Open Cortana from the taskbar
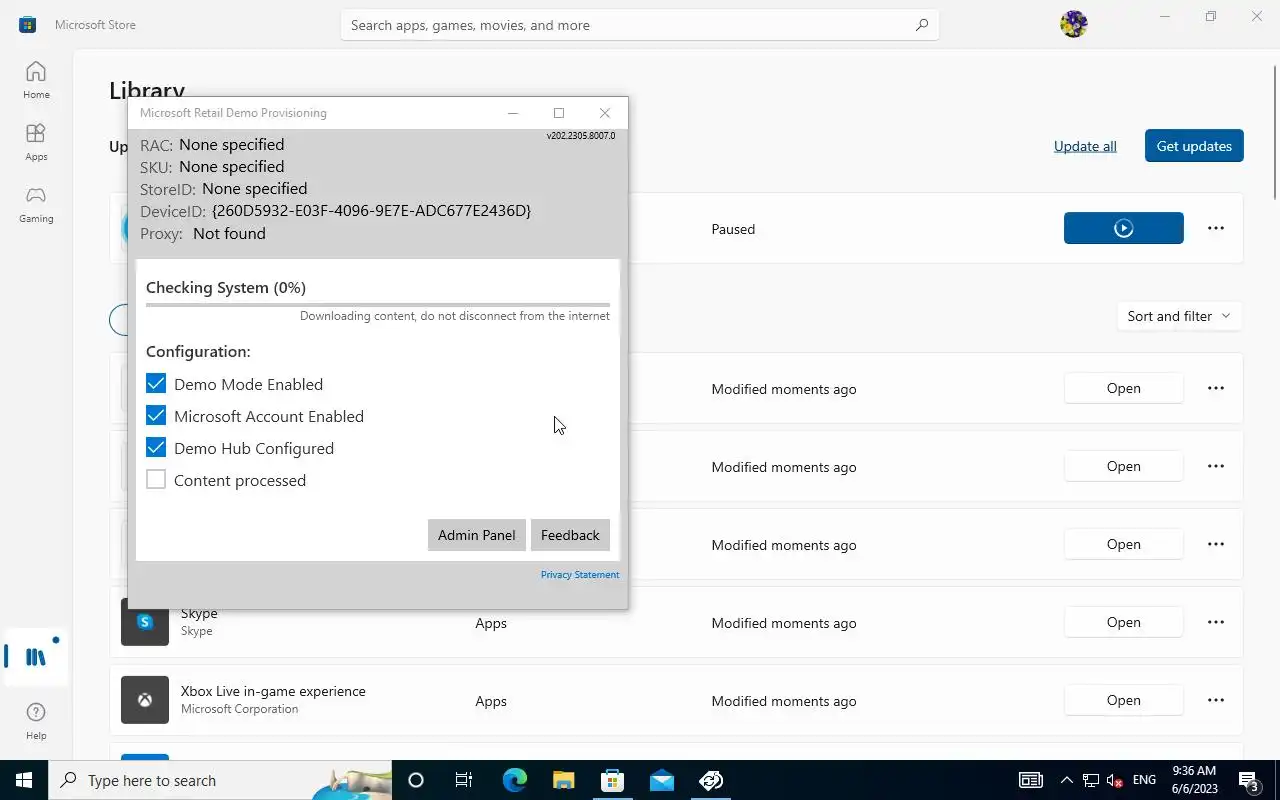1280x800 pixels. [x=416, y=780]
